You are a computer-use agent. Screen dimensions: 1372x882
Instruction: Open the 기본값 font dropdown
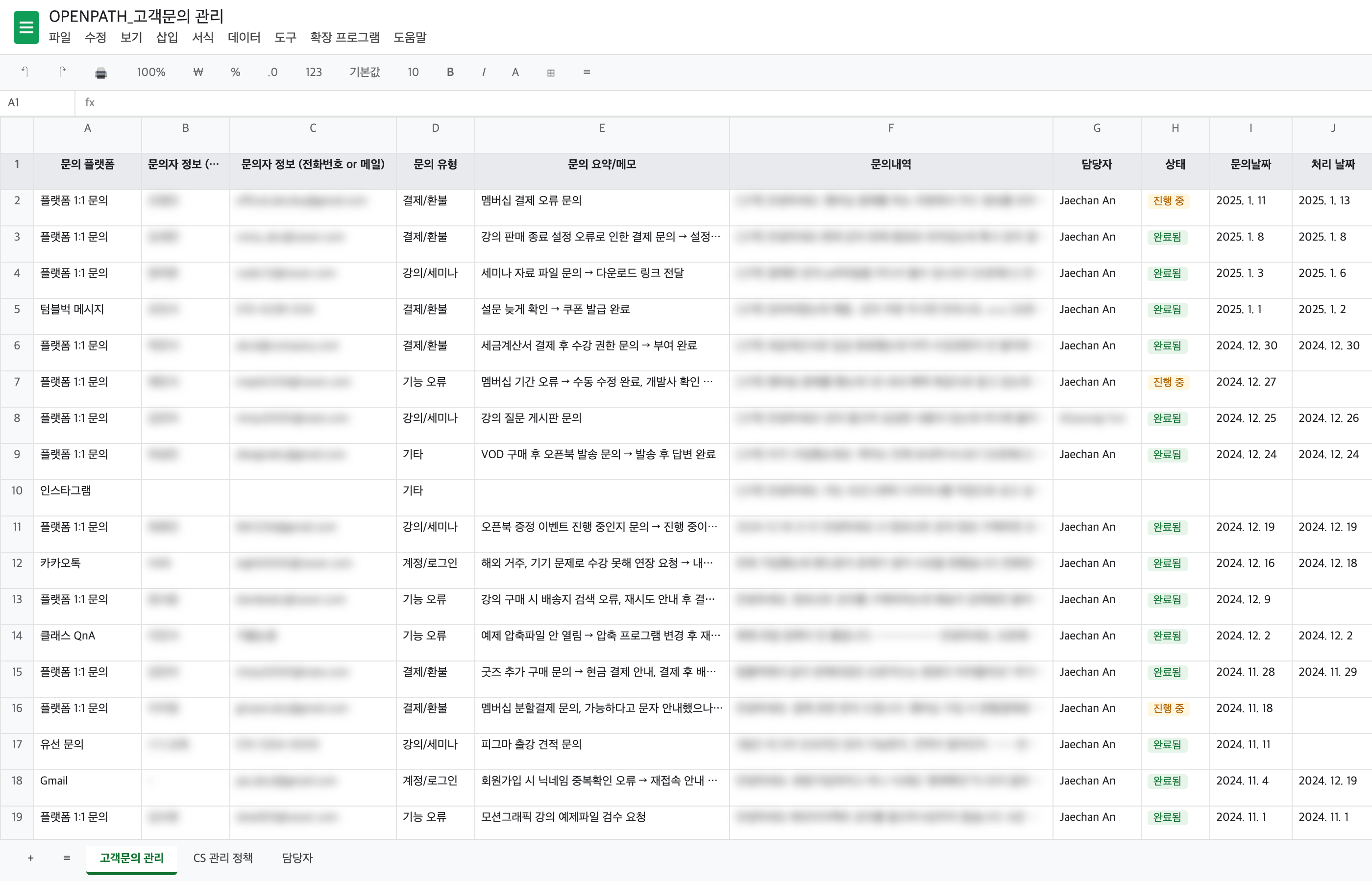(365, 72)
